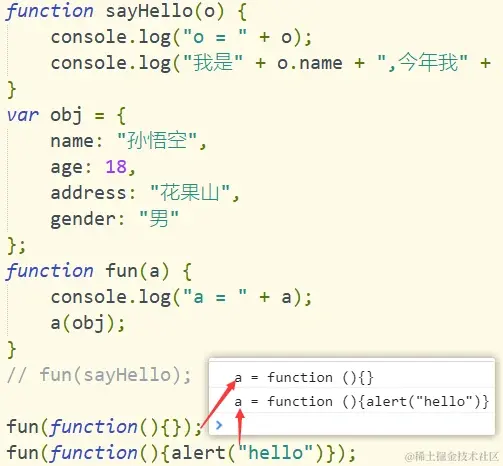The height and width of the screenshot is (466, 503).
Task: Click the console.log("a = " + a) line
Action: 181,297
